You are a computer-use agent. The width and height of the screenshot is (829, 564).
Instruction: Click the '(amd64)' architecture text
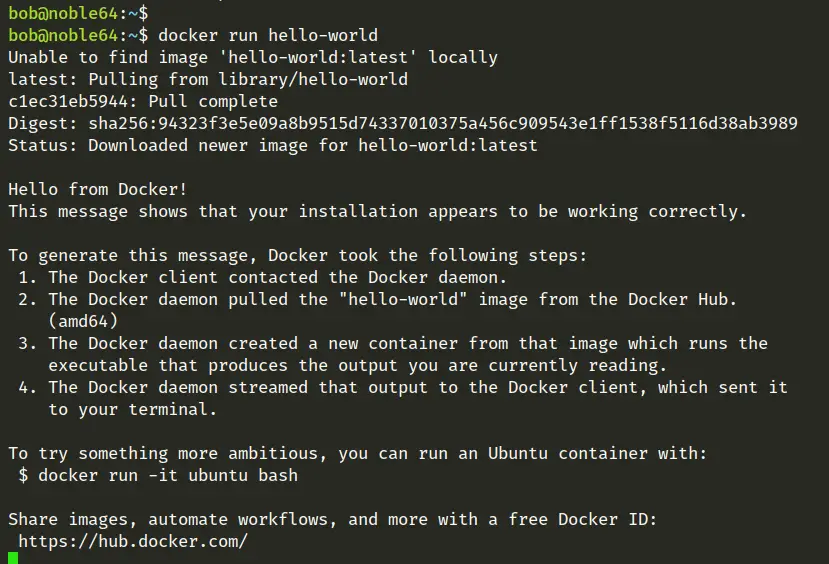pyautogui.click(x=83, y=321)
